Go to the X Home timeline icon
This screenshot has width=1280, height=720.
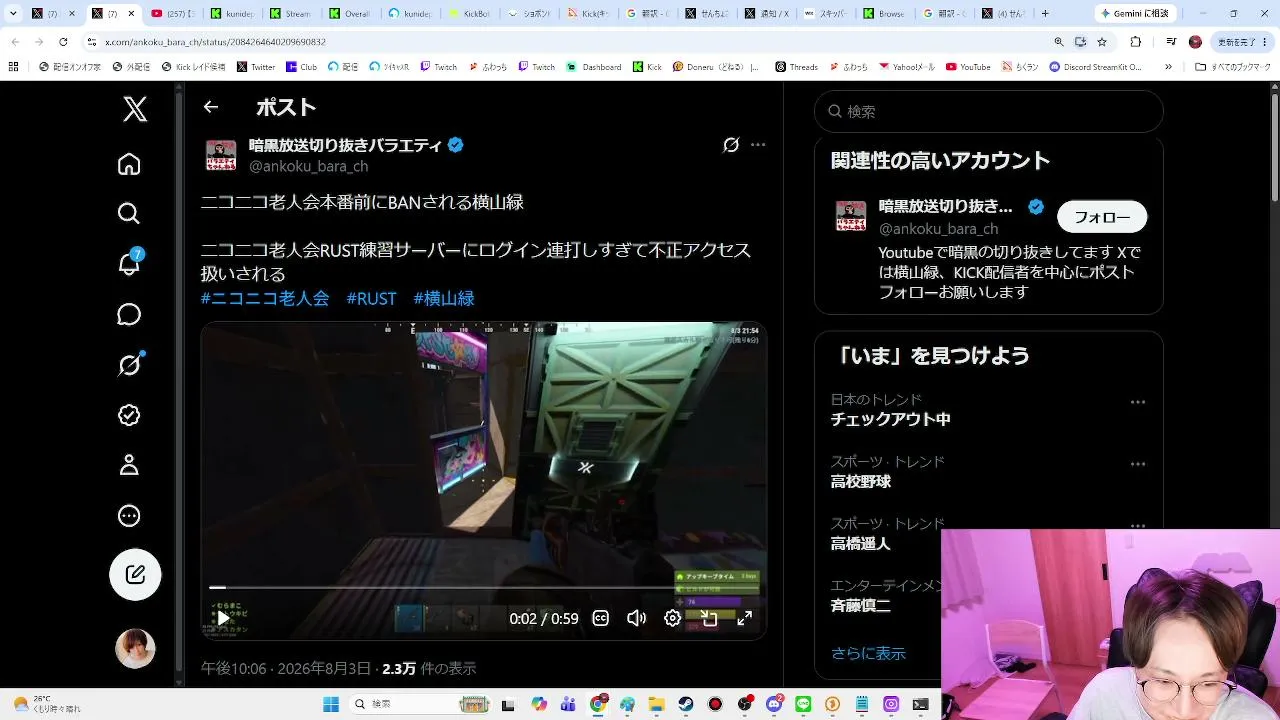pyautogui.click(x=129, y=164)
